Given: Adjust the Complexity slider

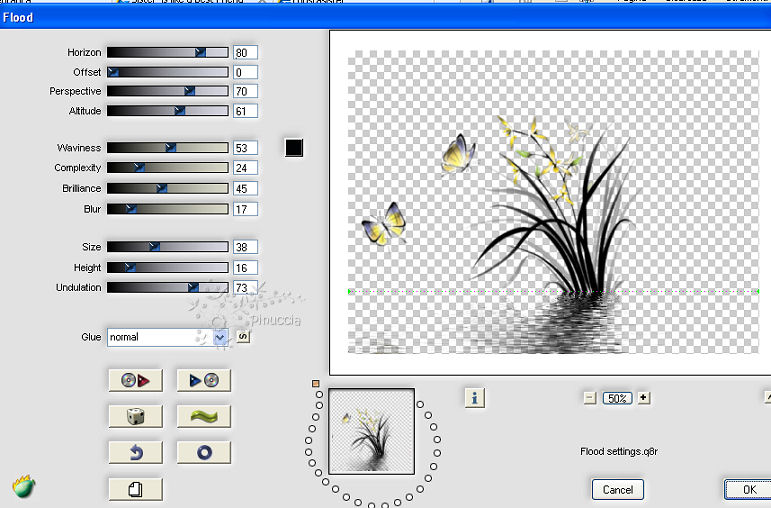Looking at the screenshot, I should [x=168, y=168].
